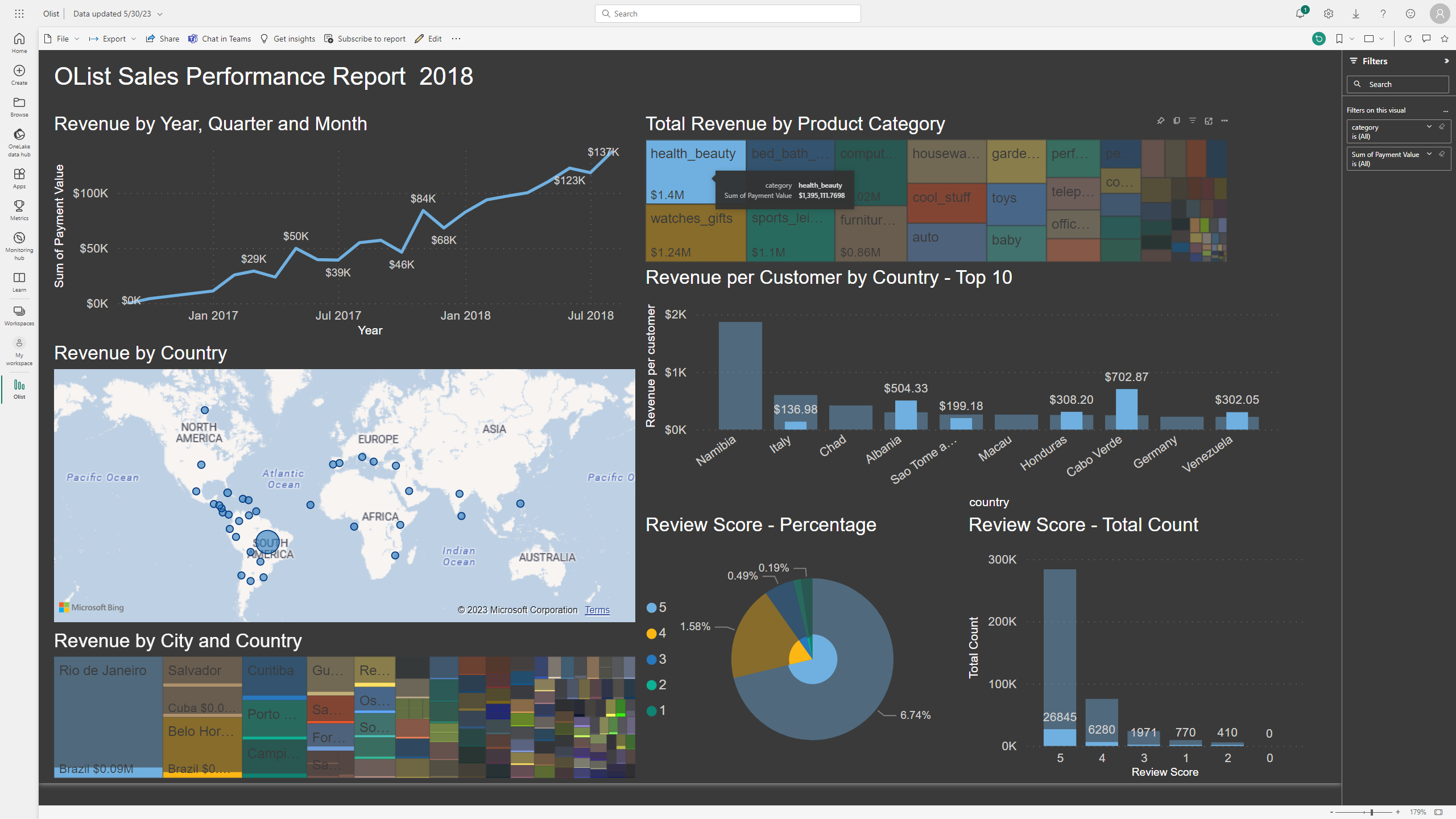
Task: Open the Export menu
Action: click(x=113, y=39)
